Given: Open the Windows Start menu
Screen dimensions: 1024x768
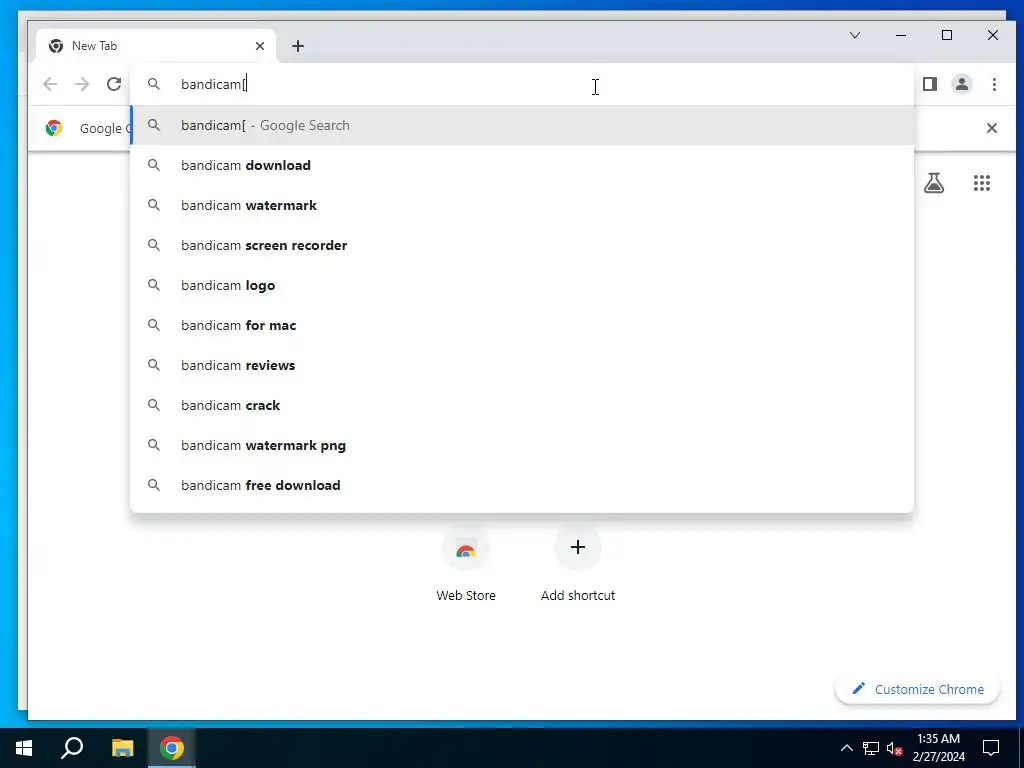Looking at the screenshot, I should tap(24, 748).
